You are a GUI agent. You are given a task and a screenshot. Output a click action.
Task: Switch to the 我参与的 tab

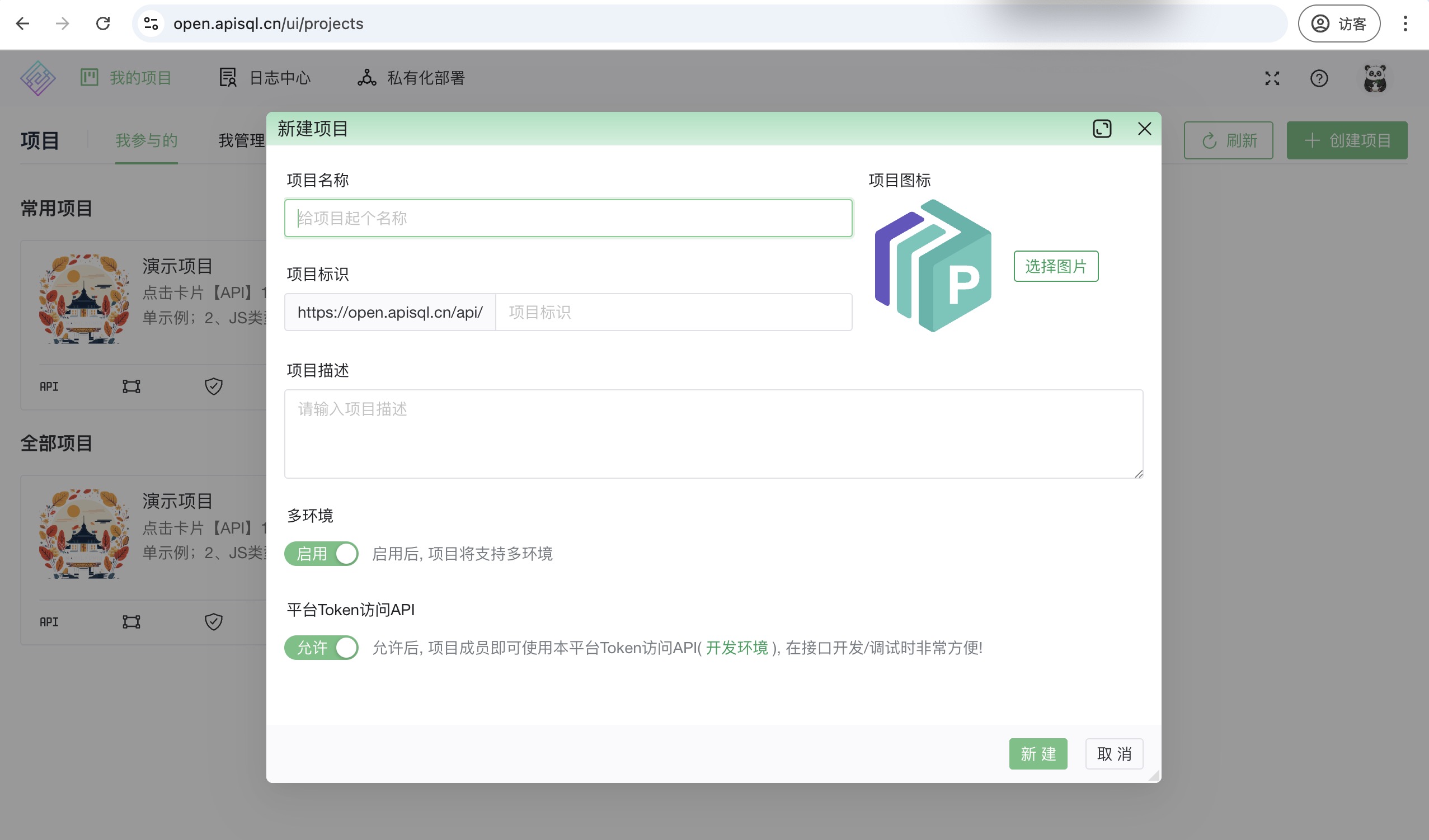tap(146, 140)
